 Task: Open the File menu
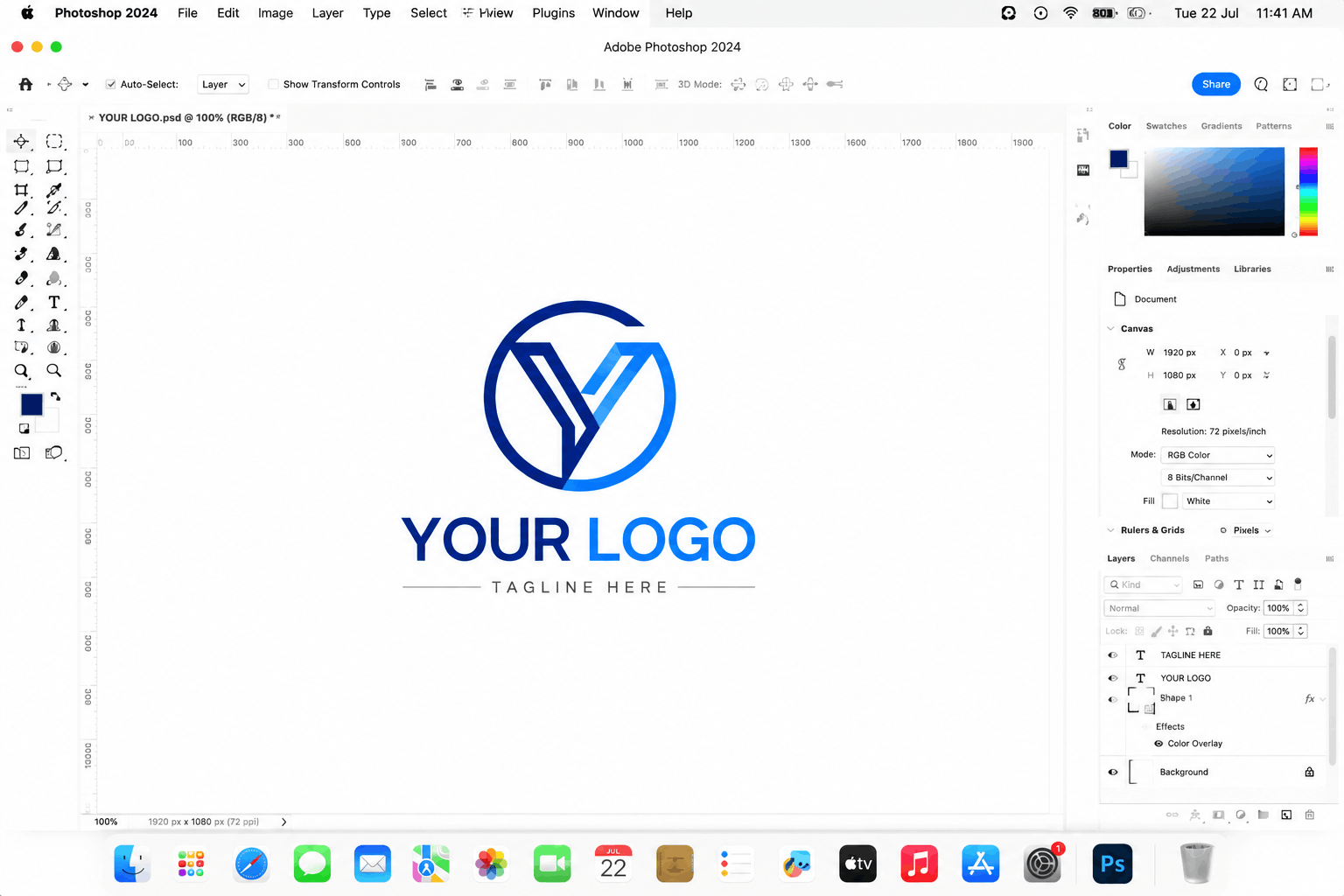(x=187, y=13)
